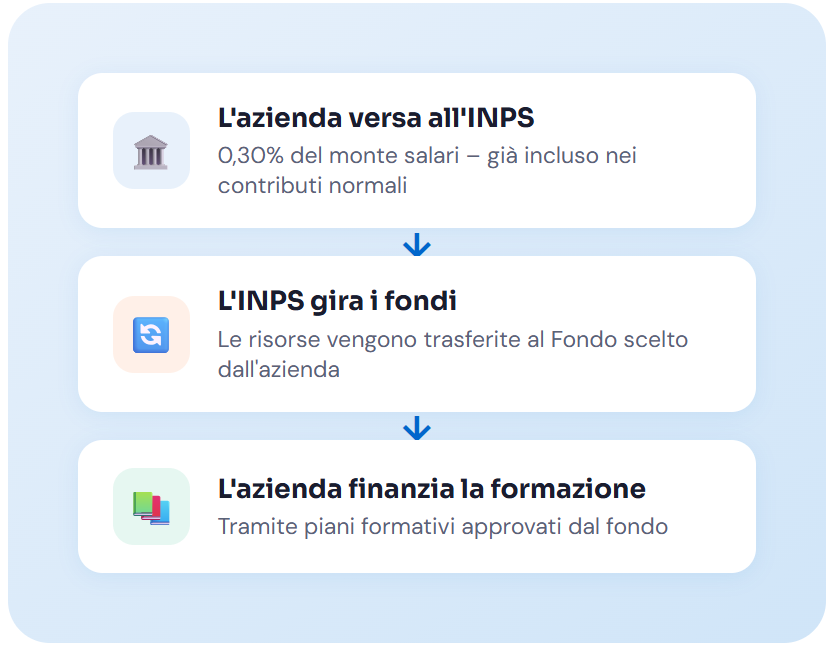The image size is (833, 647).
Task: Click the bank building icon
Action: (151, 151)
